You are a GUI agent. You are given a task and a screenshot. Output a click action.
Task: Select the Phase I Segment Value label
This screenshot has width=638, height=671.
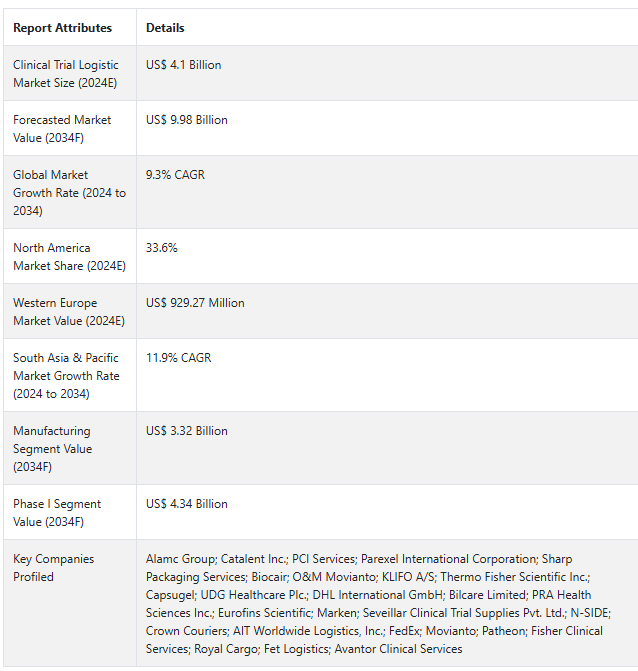57,512
